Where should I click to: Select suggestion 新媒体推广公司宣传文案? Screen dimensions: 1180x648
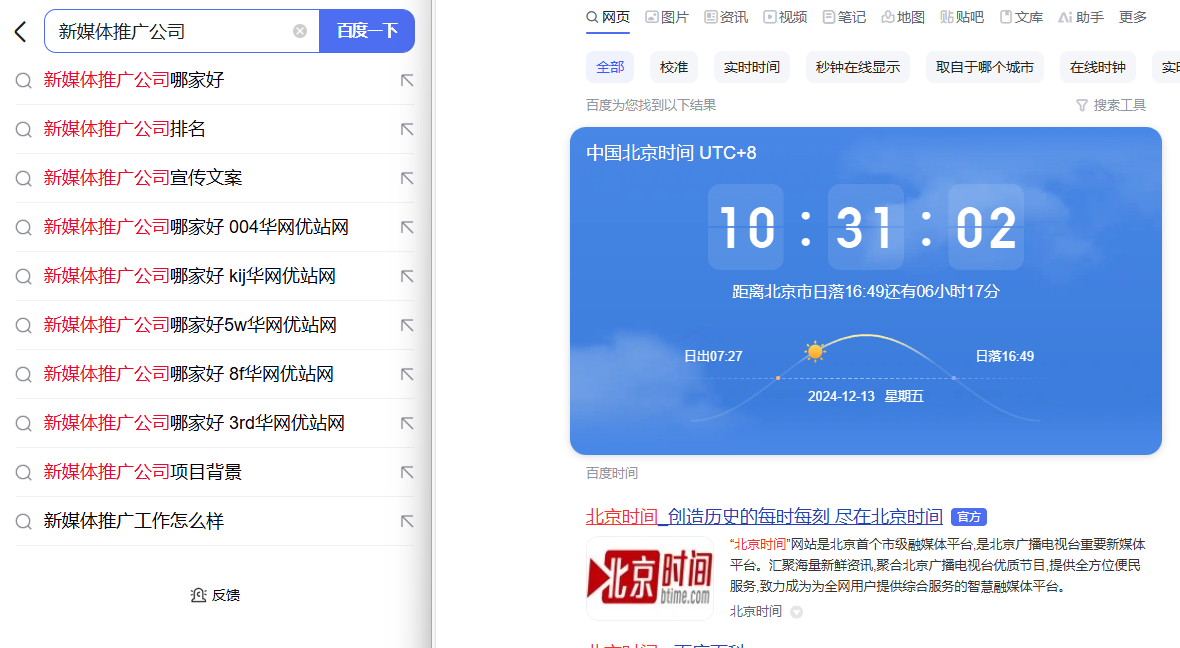[214, 178]
